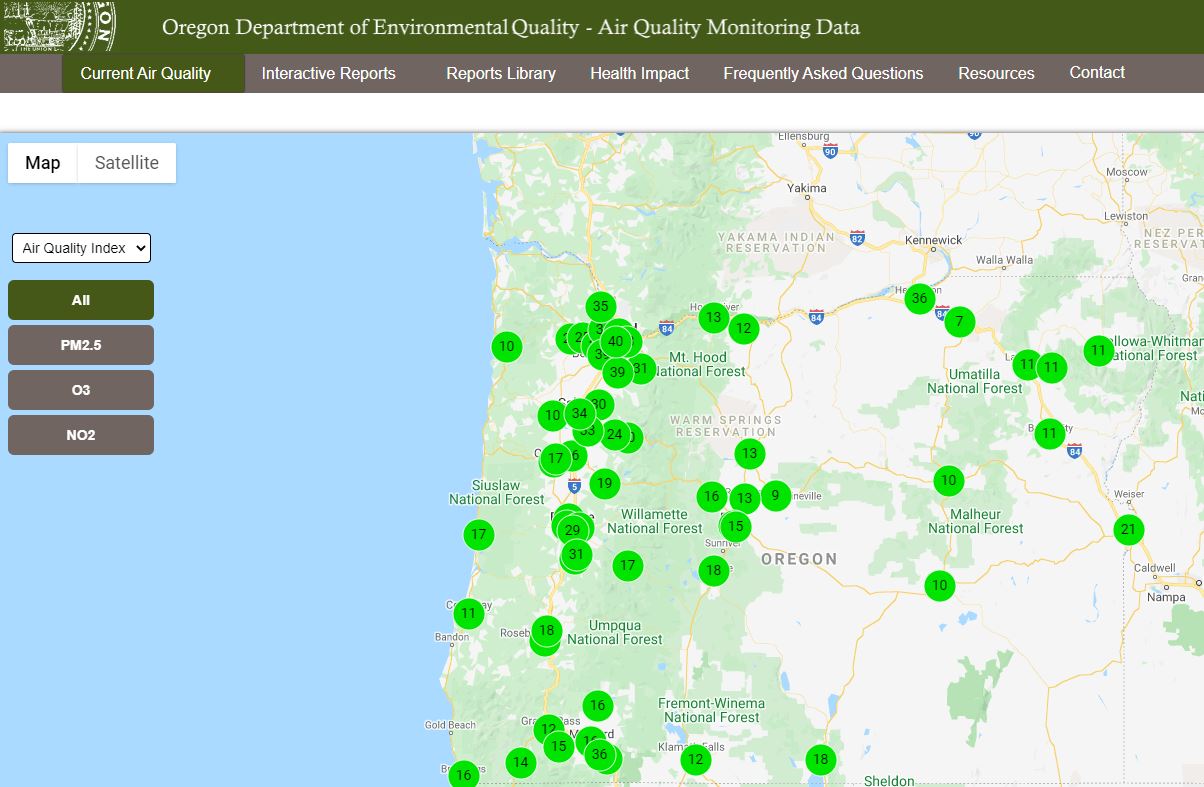Click the Umpqua National Forest label

(615, 632)
